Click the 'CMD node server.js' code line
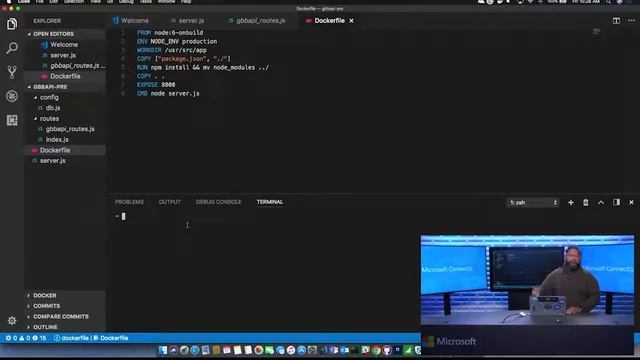Image resolution: width=640 pixels, height=360 pixels. (x=168, y=93)
